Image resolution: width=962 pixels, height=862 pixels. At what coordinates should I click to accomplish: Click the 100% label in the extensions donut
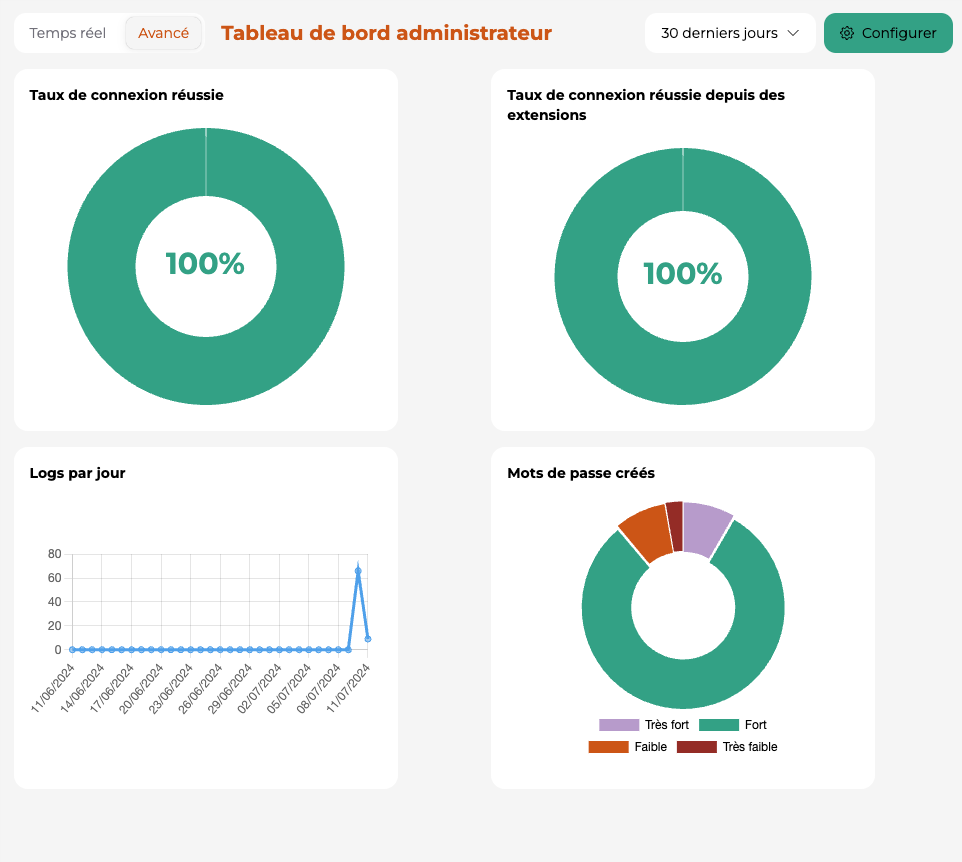pyautogui.click(x=681, y=276)
